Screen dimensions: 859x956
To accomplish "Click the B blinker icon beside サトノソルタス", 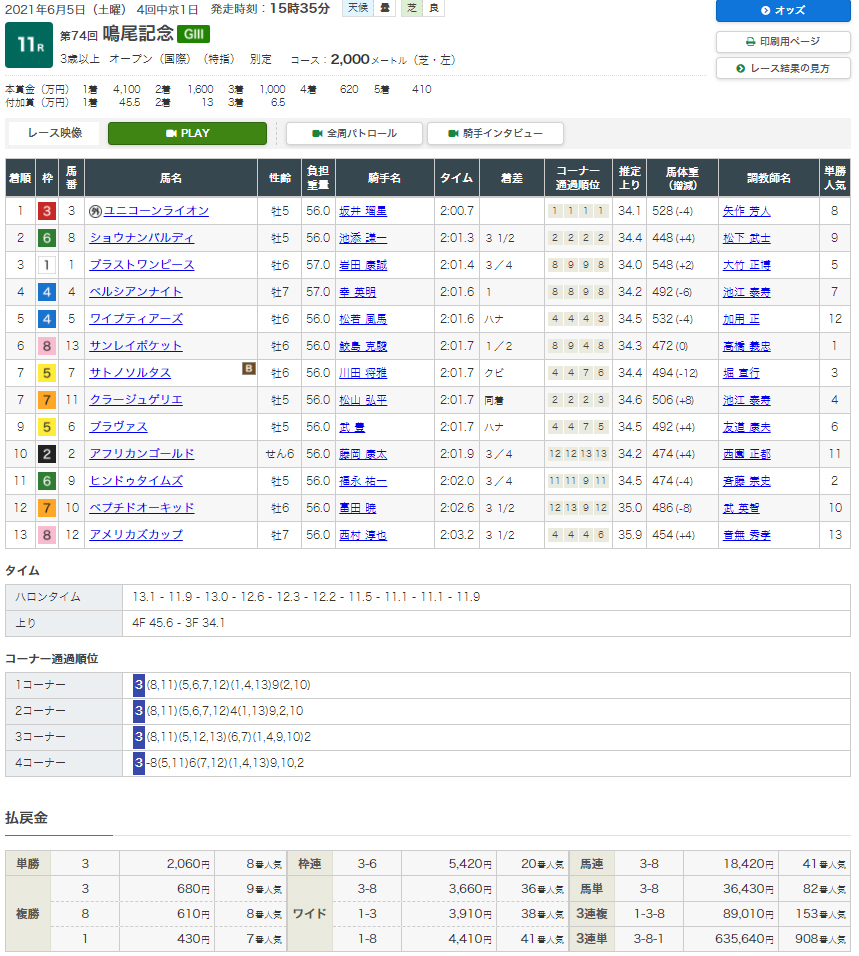I will (x=248, y=369).
